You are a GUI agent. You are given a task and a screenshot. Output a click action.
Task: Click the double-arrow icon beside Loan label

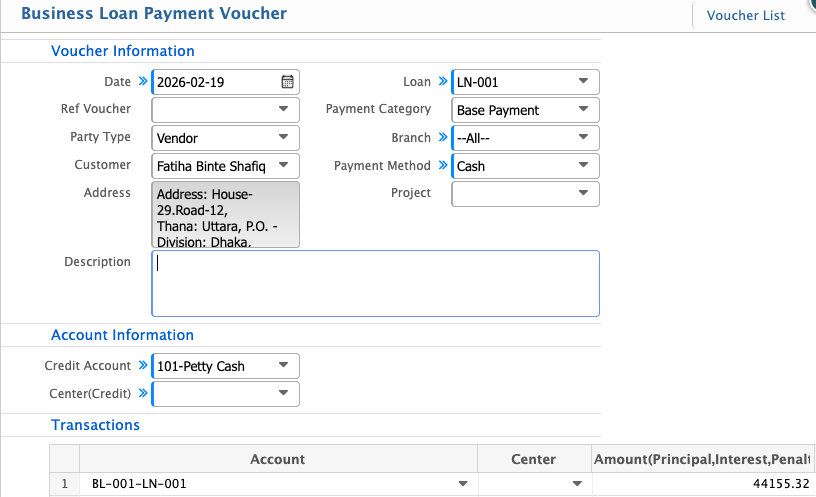(x=443, y=82)
